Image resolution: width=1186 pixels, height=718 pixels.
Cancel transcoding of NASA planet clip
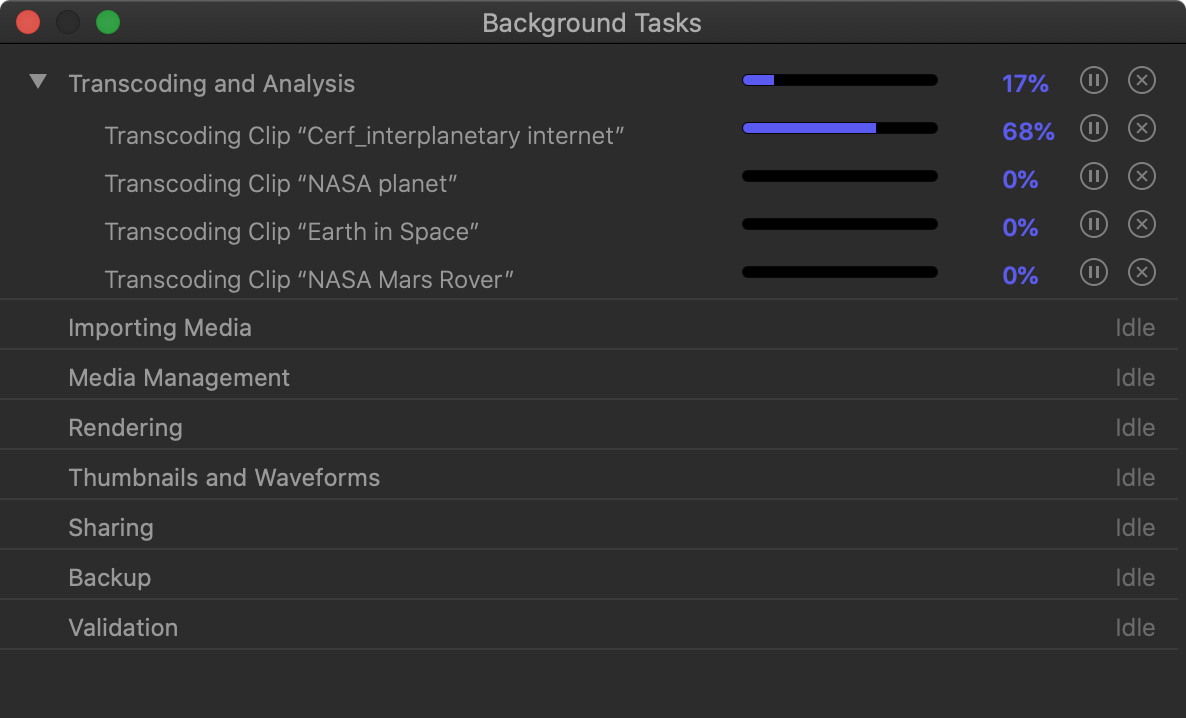point(1142,176)
